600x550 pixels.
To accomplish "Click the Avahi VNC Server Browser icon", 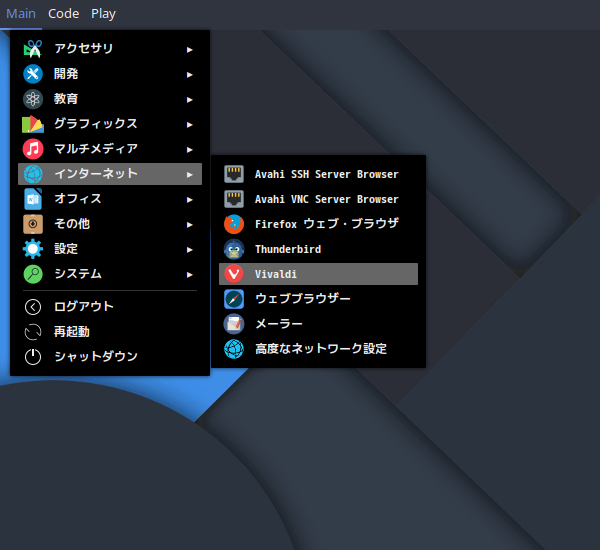I will (234, 199).
